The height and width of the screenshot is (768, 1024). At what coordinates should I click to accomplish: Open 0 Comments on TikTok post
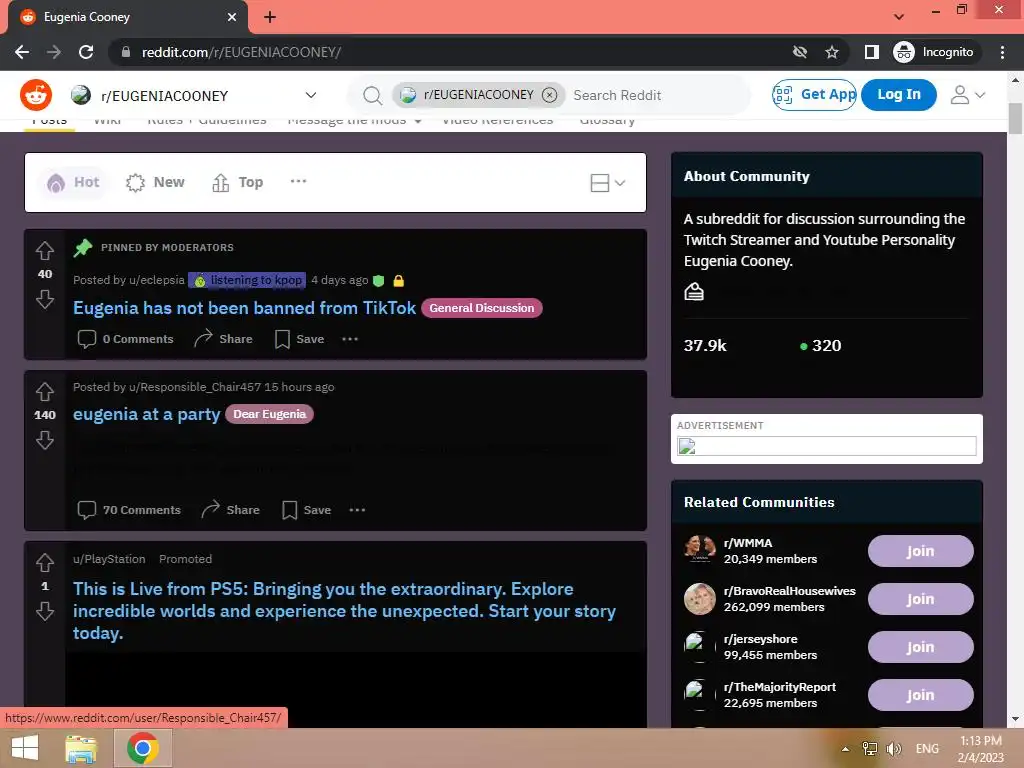[x=125, y=339]
